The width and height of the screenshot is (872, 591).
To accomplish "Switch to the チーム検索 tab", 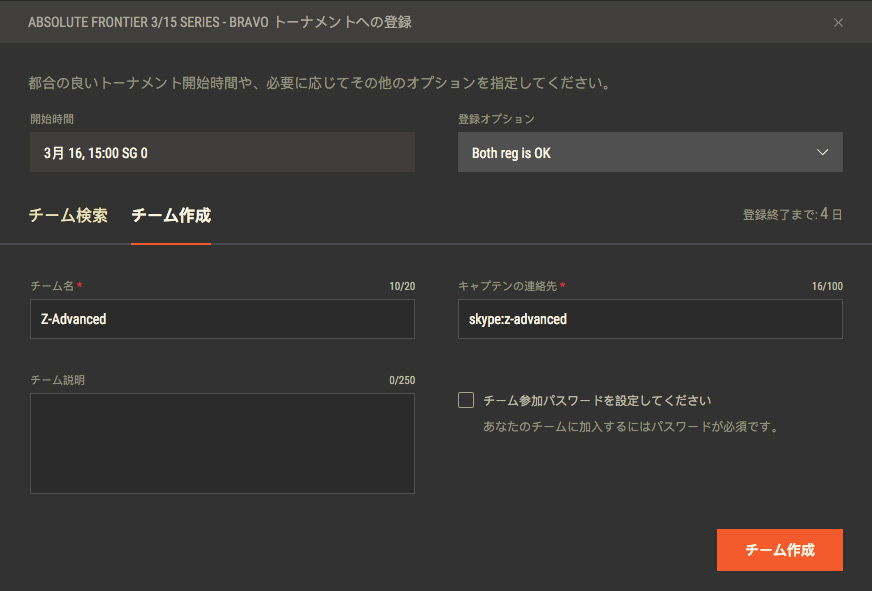I will click(68, 215).
